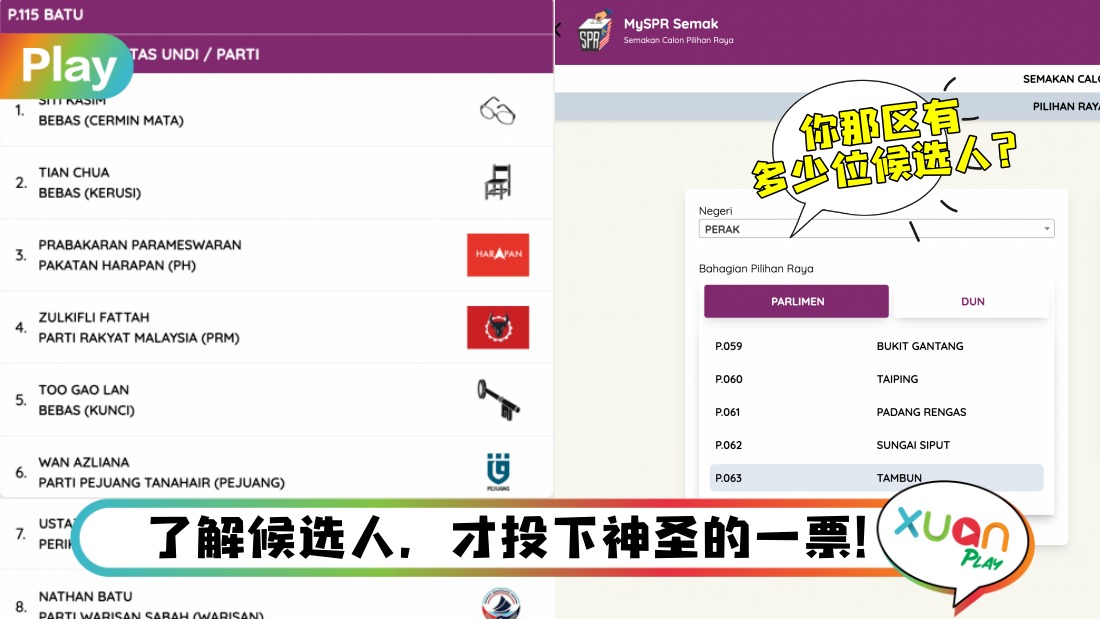Screen dimensions: 1100x619
Task: Select the PARLIMEN tab
Action: click(x=796, y=301)
